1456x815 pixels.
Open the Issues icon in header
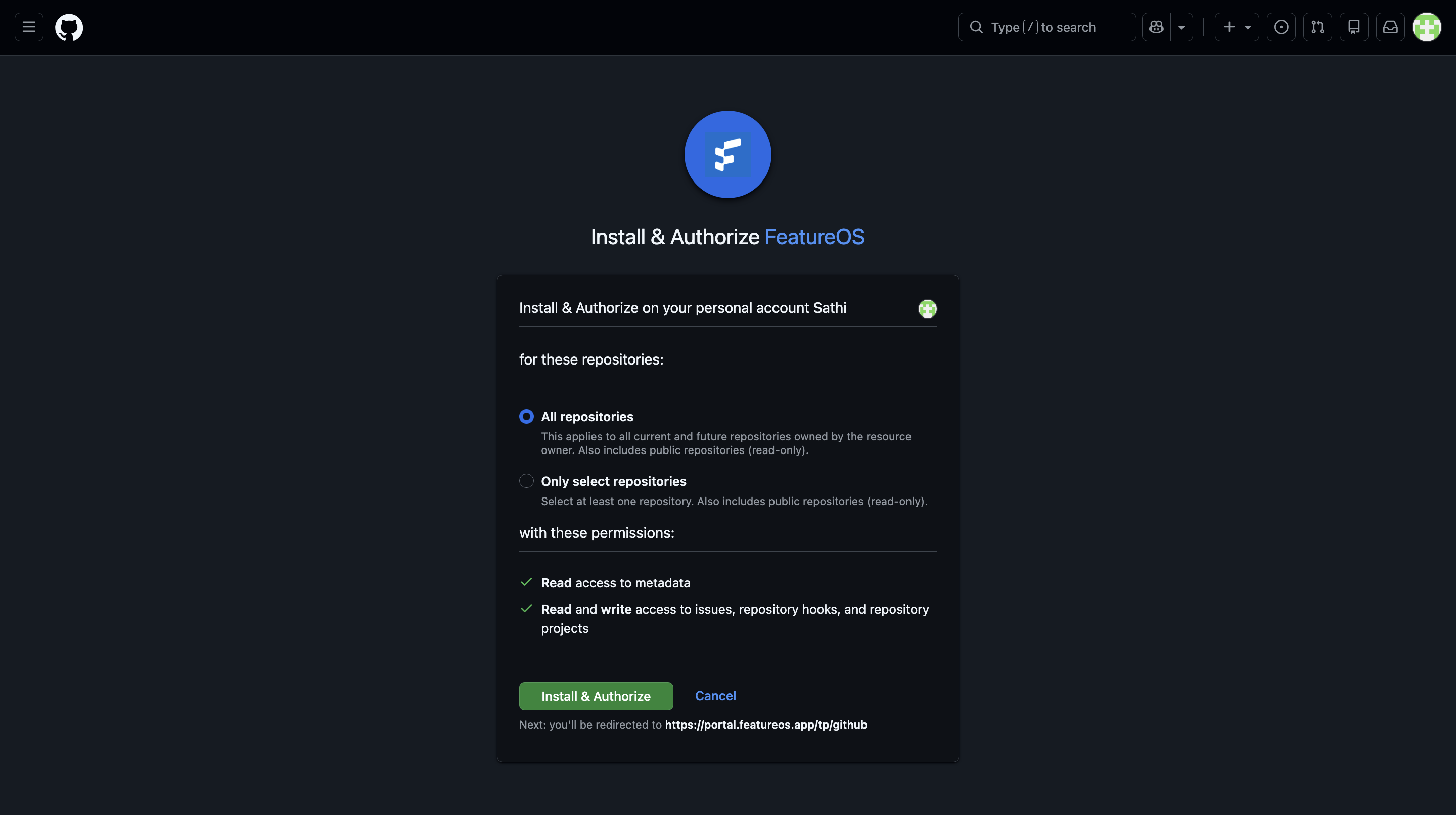click(x=1281, y=27)
